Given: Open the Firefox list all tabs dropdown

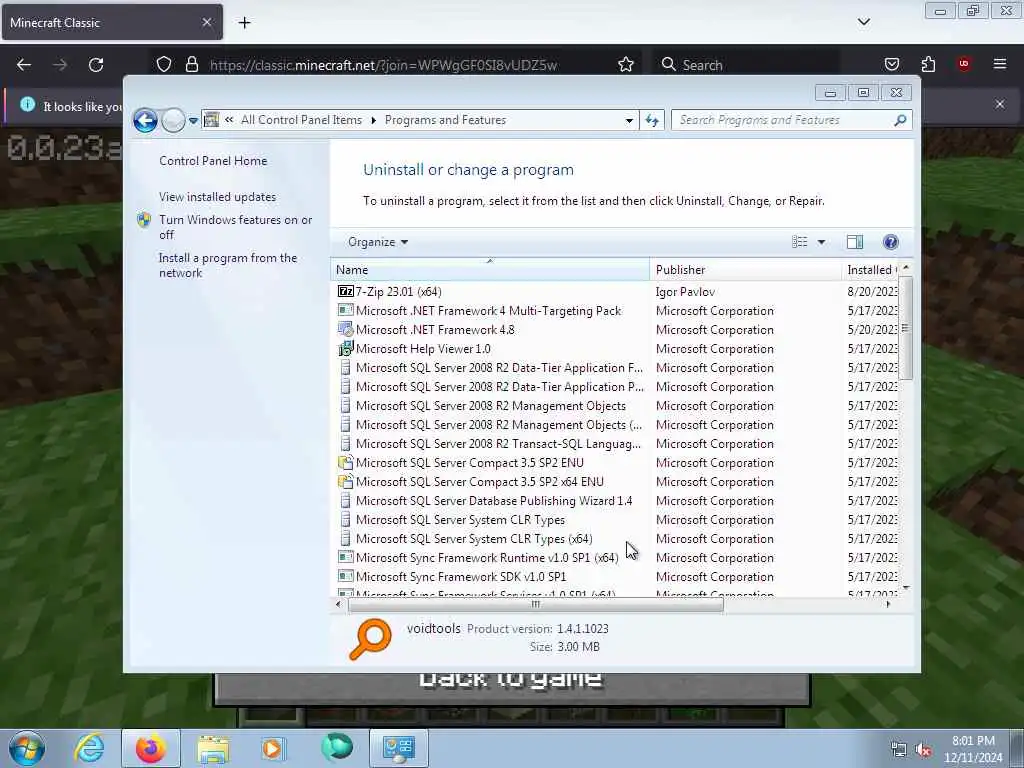Looking at the screenshot, I should coord(863,22).
